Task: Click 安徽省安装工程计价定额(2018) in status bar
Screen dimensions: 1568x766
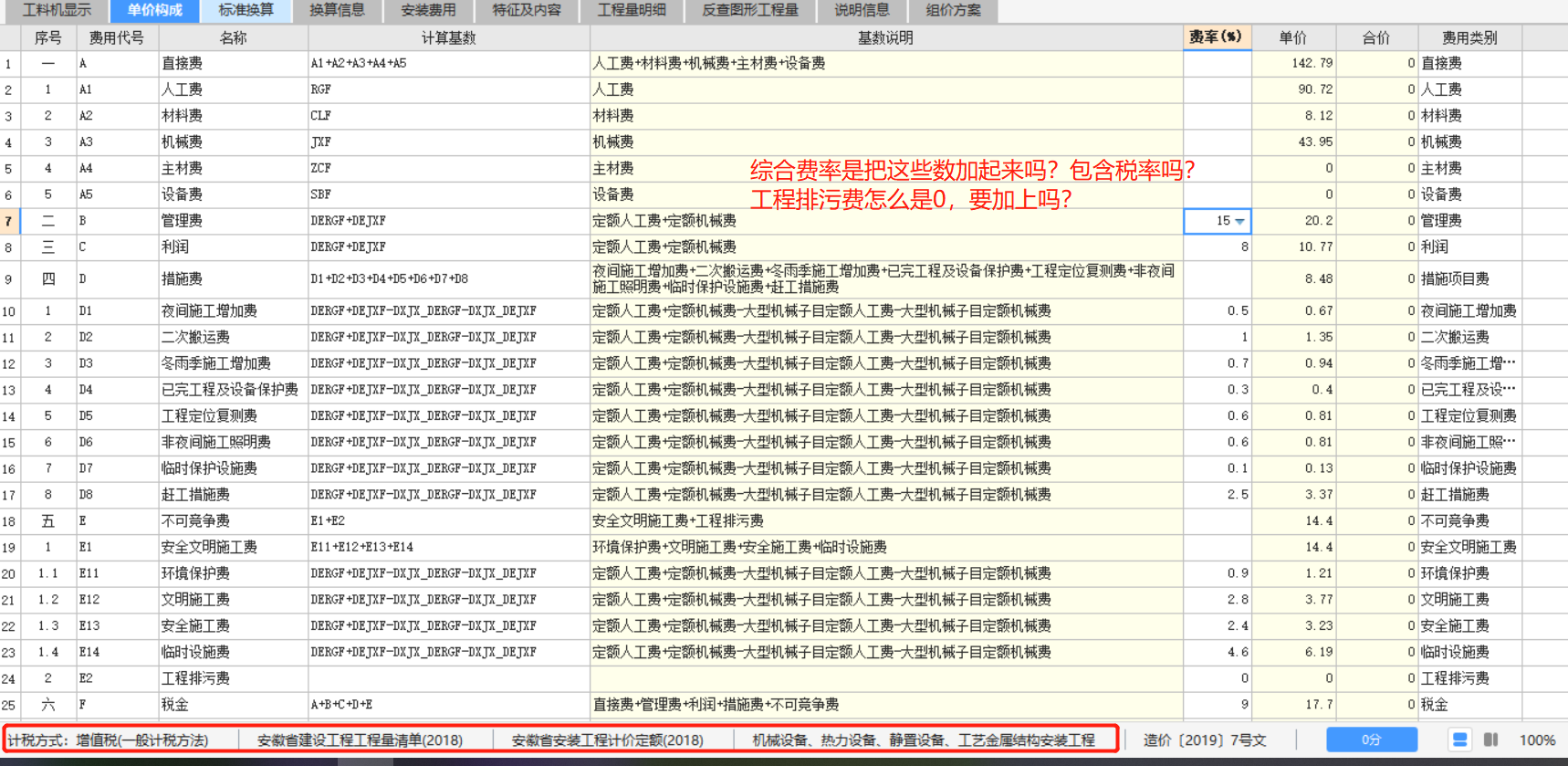Action: coord(607,740)
